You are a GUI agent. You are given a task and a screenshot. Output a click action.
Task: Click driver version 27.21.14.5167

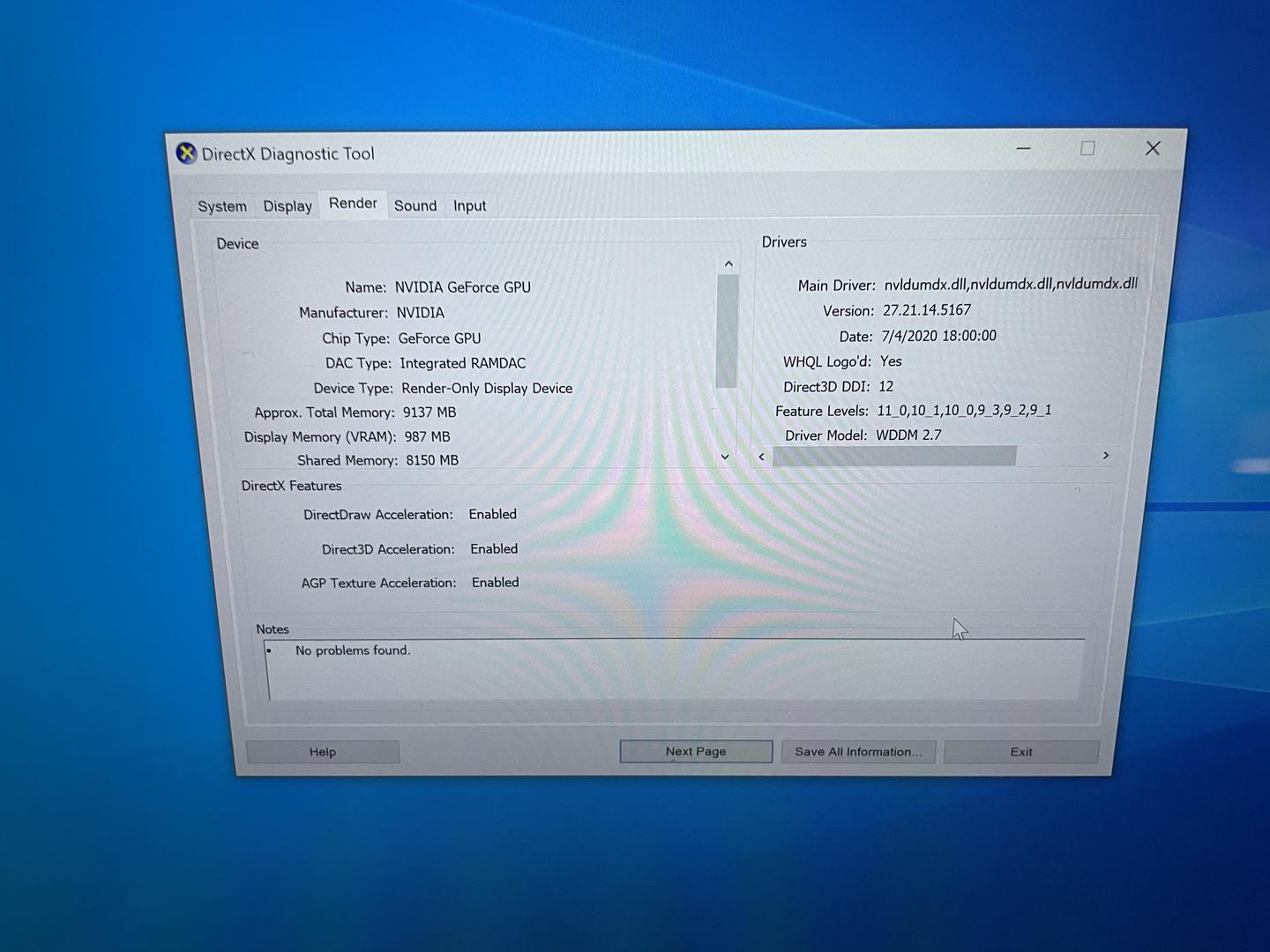927,310
